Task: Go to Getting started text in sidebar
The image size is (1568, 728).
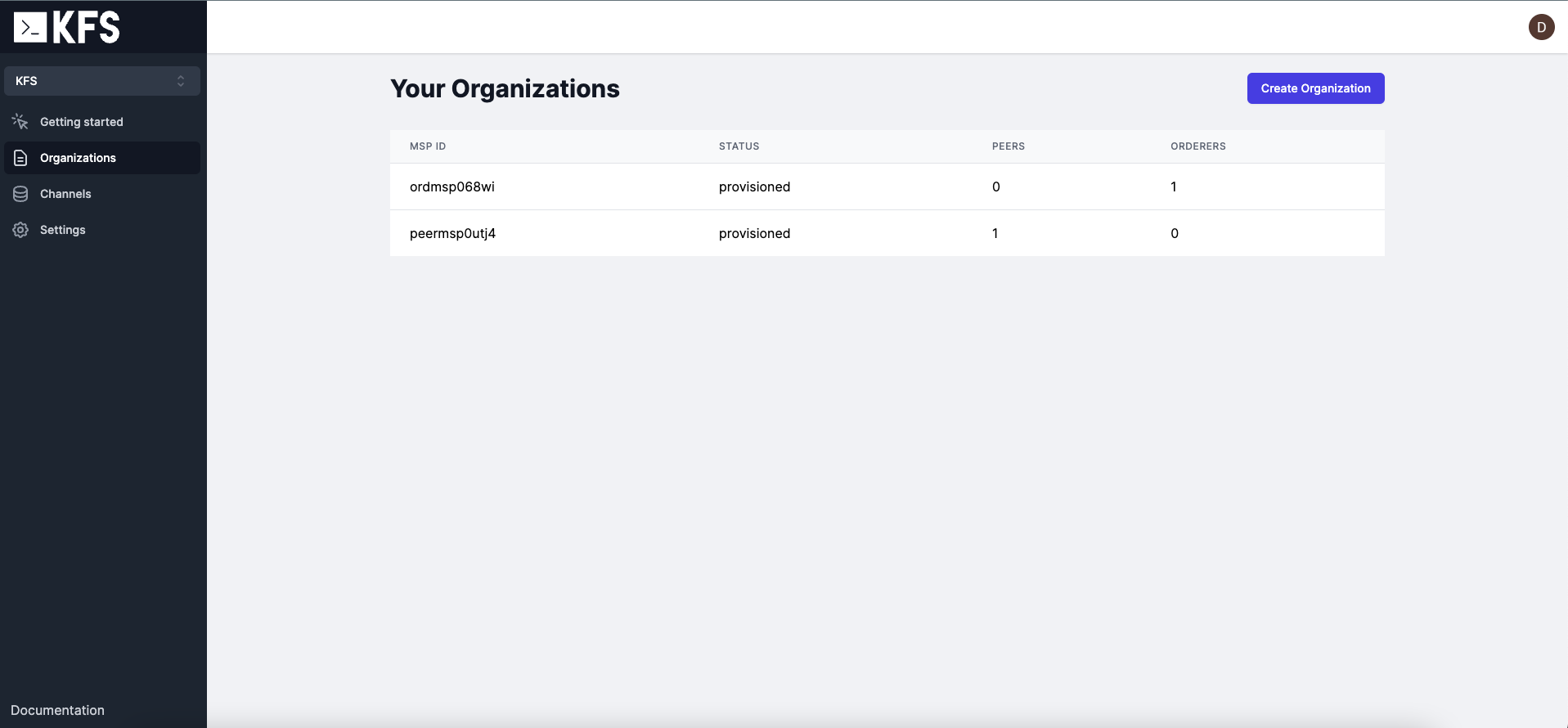Action: (x=82, y=122)
